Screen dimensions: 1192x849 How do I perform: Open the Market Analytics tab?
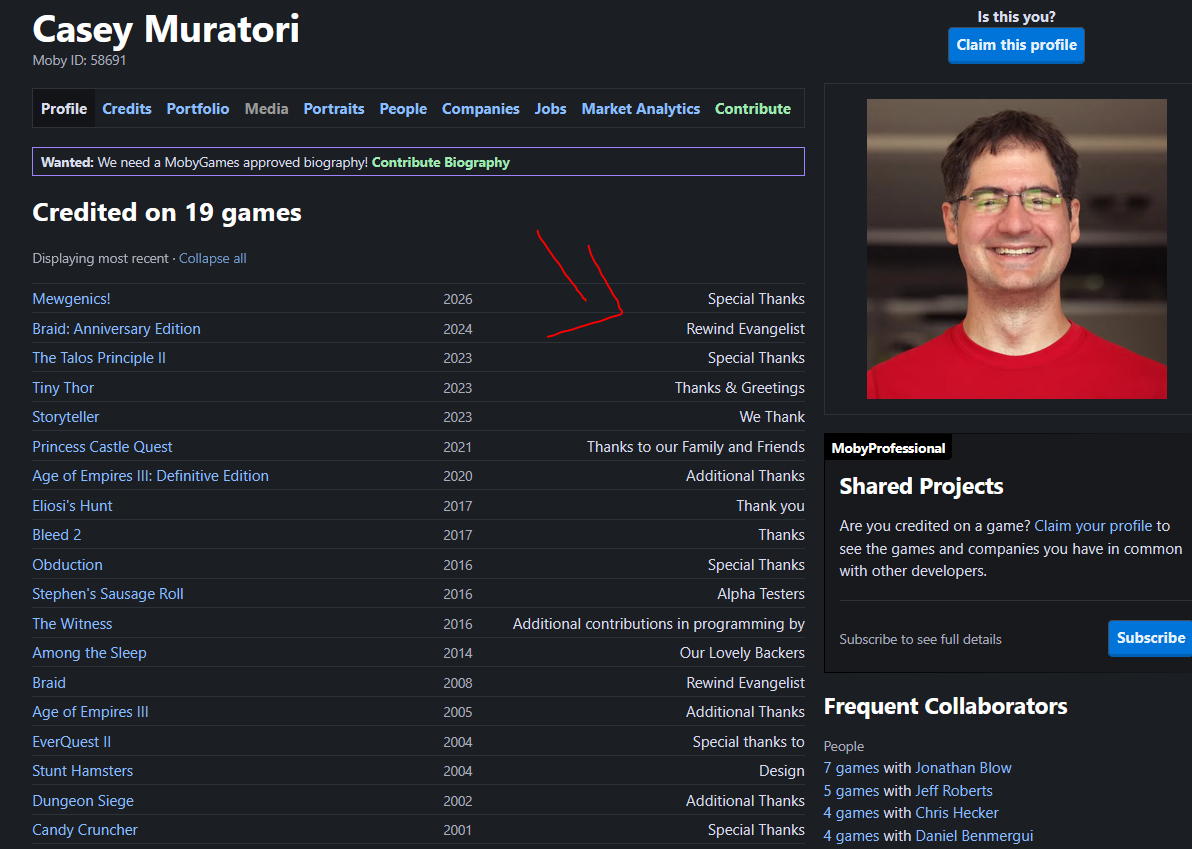[641, 109]
